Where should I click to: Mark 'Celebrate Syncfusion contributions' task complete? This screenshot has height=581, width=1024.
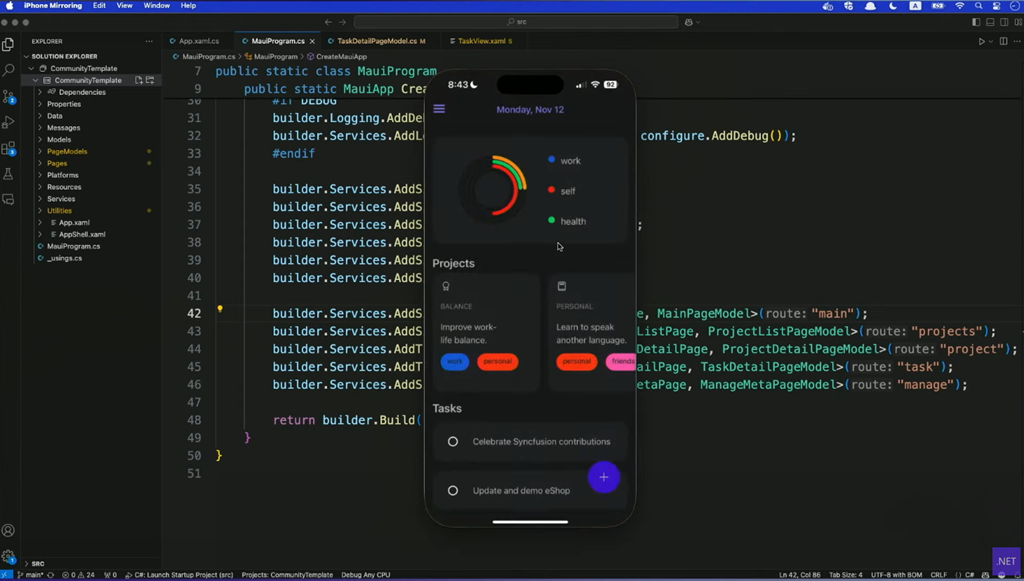pyautogui.click(x=453, y=441)
